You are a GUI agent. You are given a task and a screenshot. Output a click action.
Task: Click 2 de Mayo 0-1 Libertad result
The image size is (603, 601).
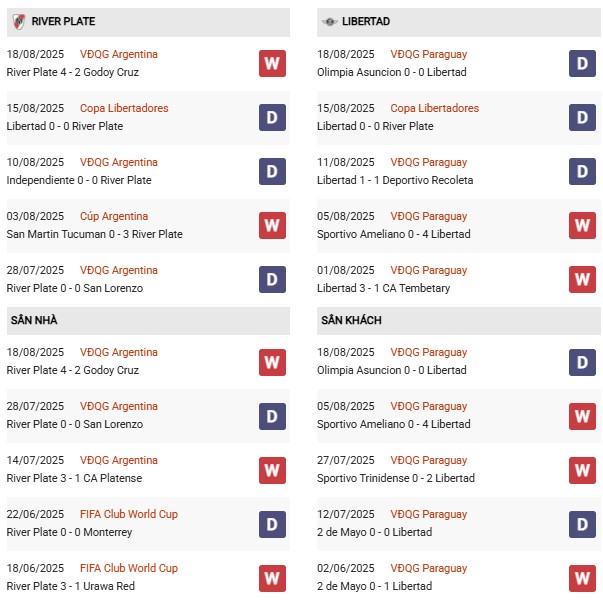click(x=374, y=586)
